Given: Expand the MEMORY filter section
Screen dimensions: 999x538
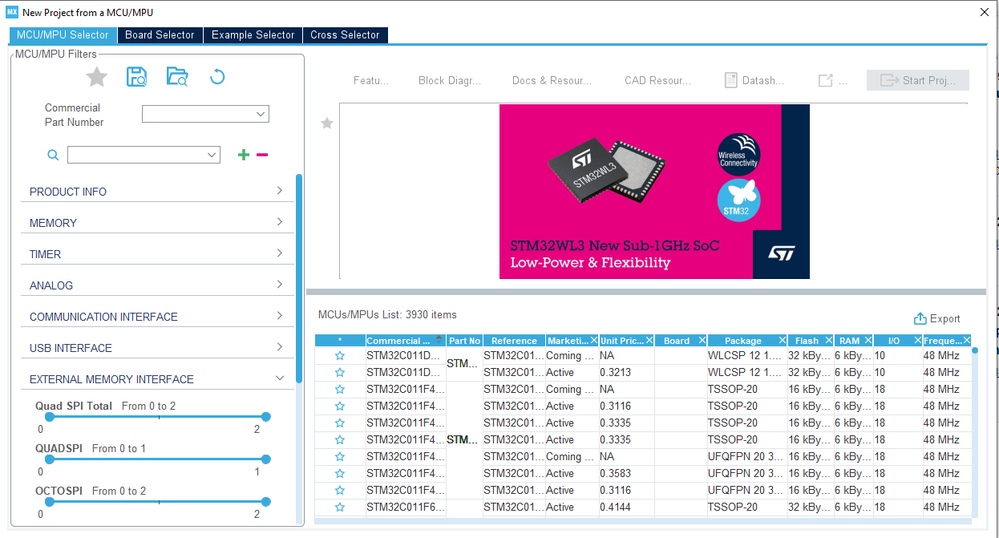Looking at the screenshot, I should click(x=157, y=223).
